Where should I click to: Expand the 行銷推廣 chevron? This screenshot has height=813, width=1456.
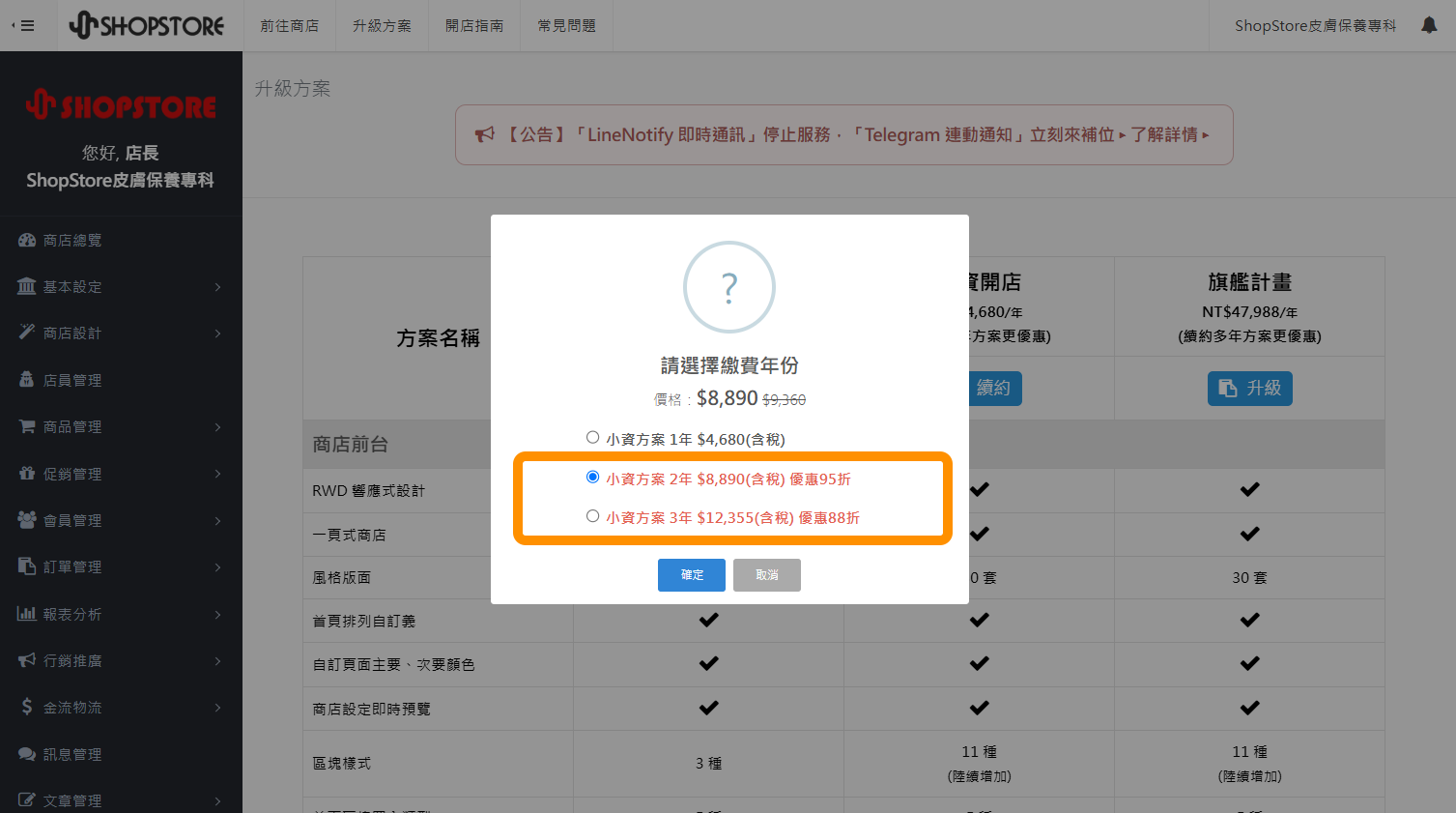(218, 661)
